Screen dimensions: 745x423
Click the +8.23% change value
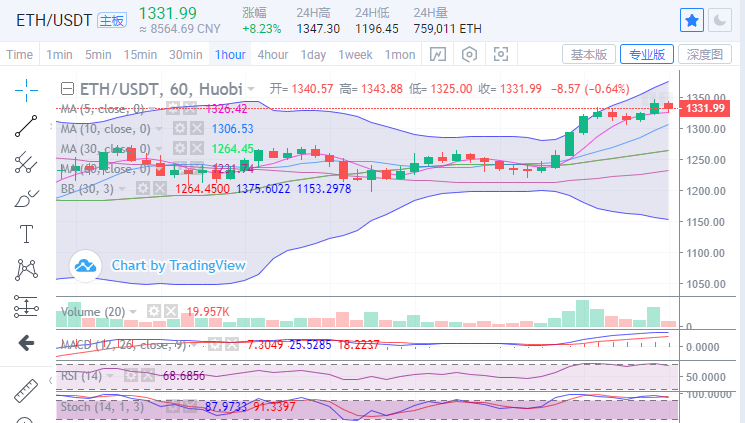(262, 29)
